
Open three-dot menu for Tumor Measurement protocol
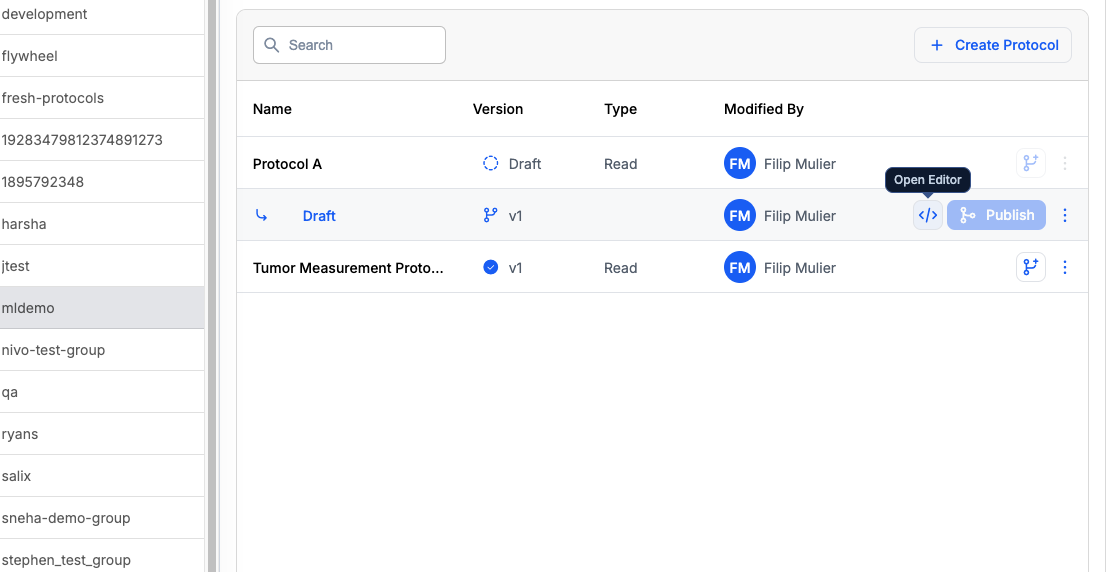tap(1065, 267)
